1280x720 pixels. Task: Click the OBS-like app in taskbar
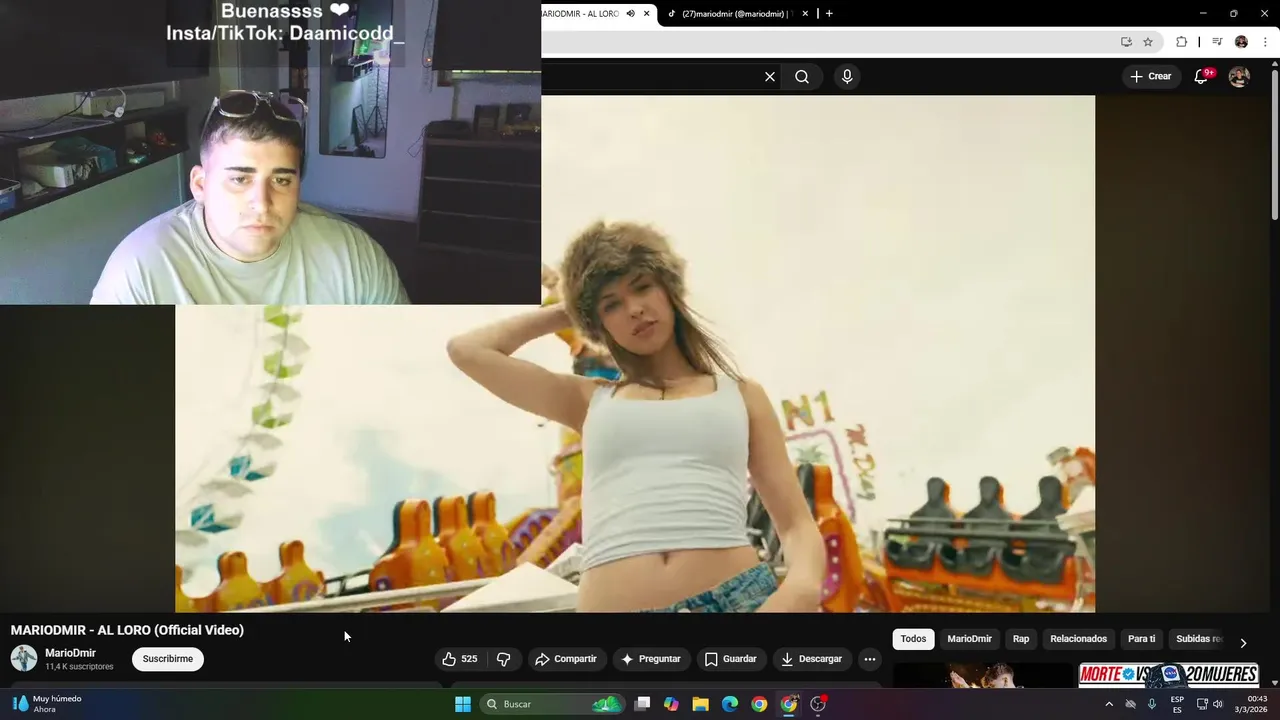click(x=818, y=704)
